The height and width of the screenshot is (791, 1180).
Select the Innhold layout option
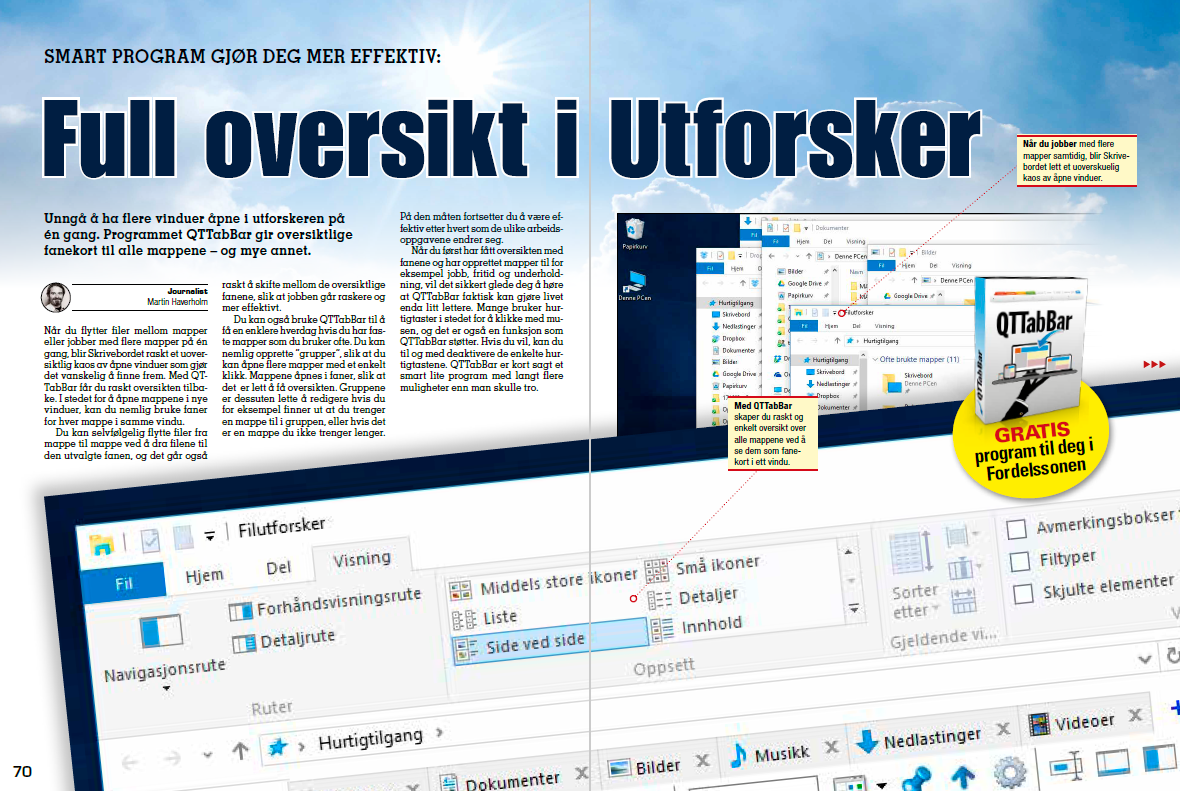[696, 626]
